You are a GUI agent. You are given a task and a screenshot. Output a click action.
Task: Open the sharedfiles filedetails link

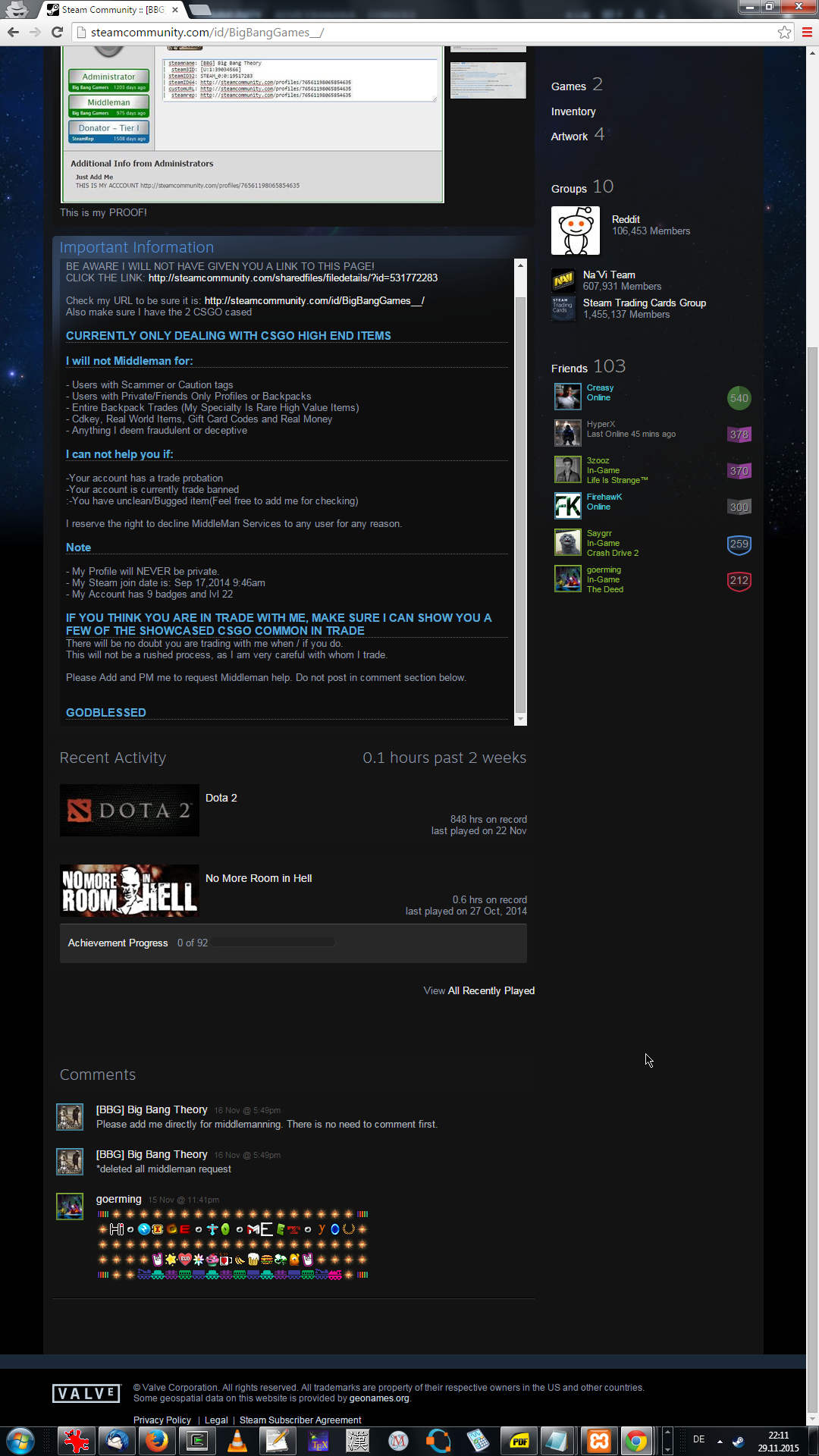click(293, 278)
